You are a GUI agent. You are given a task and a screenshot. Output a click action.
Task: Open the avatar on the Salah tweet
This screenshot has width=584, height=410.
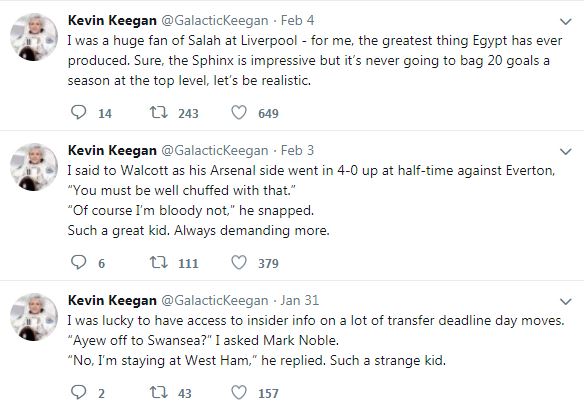[x=34, y=37]
